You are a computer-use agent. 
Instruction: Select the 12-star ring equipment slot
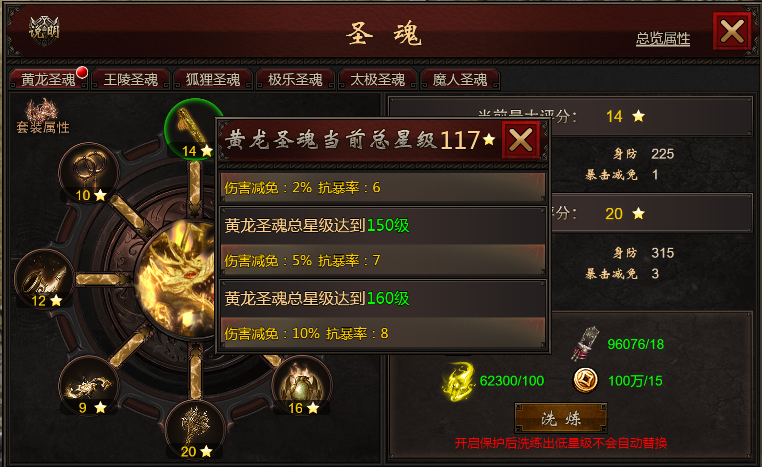coord(44,278)
